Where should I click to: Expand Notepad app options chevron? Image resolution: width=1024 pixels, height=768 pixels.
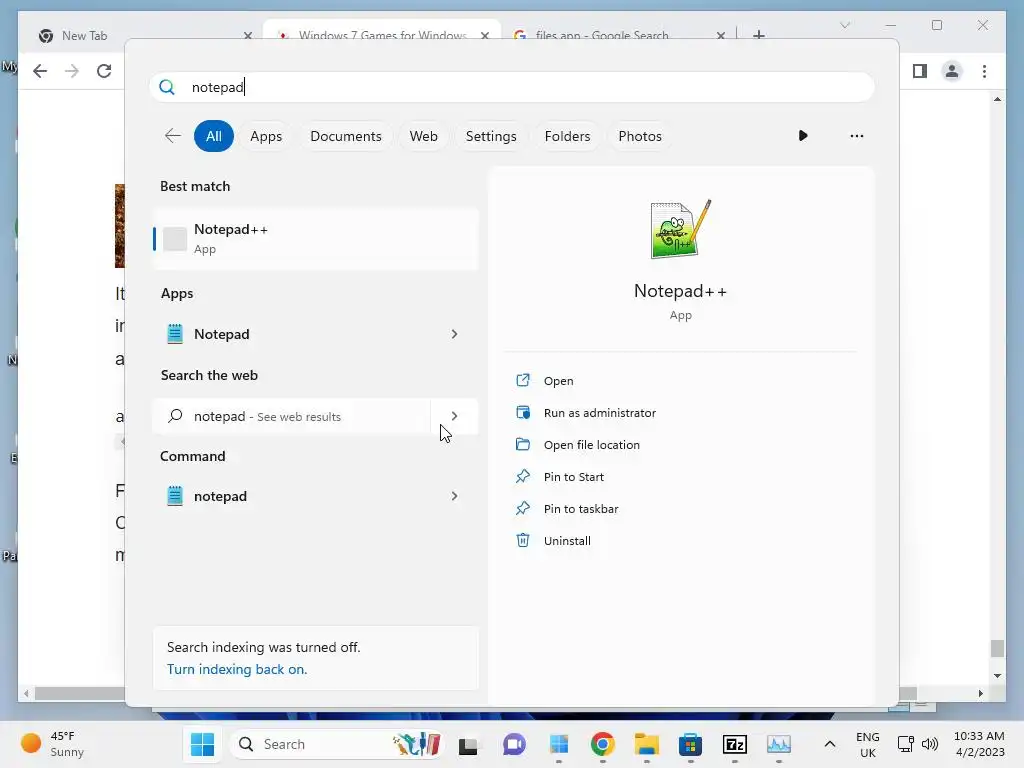[x=455, y=334]
